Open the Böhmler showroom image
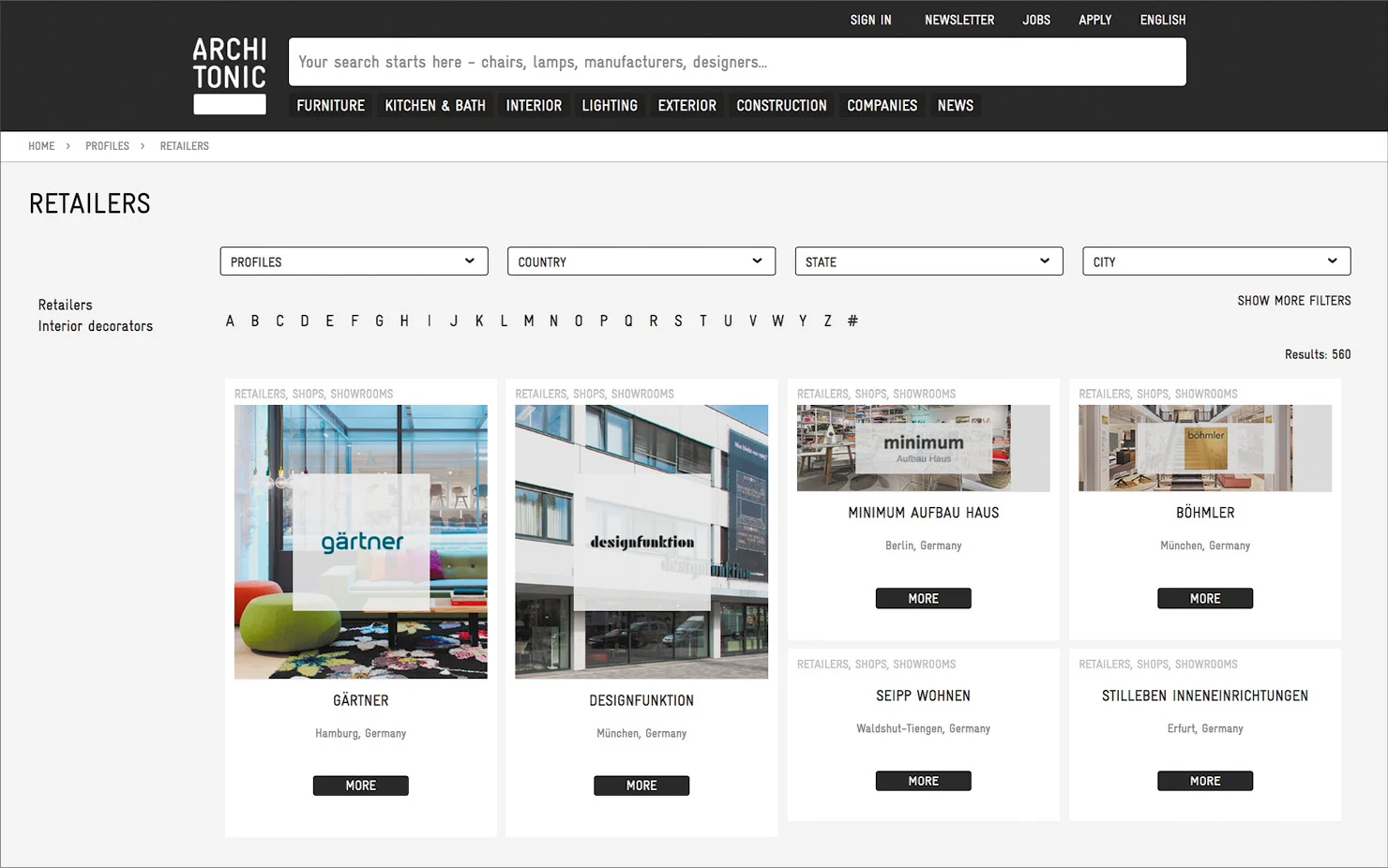The width and height of the screenshot is (1388, 868). tap(1205, 448)
